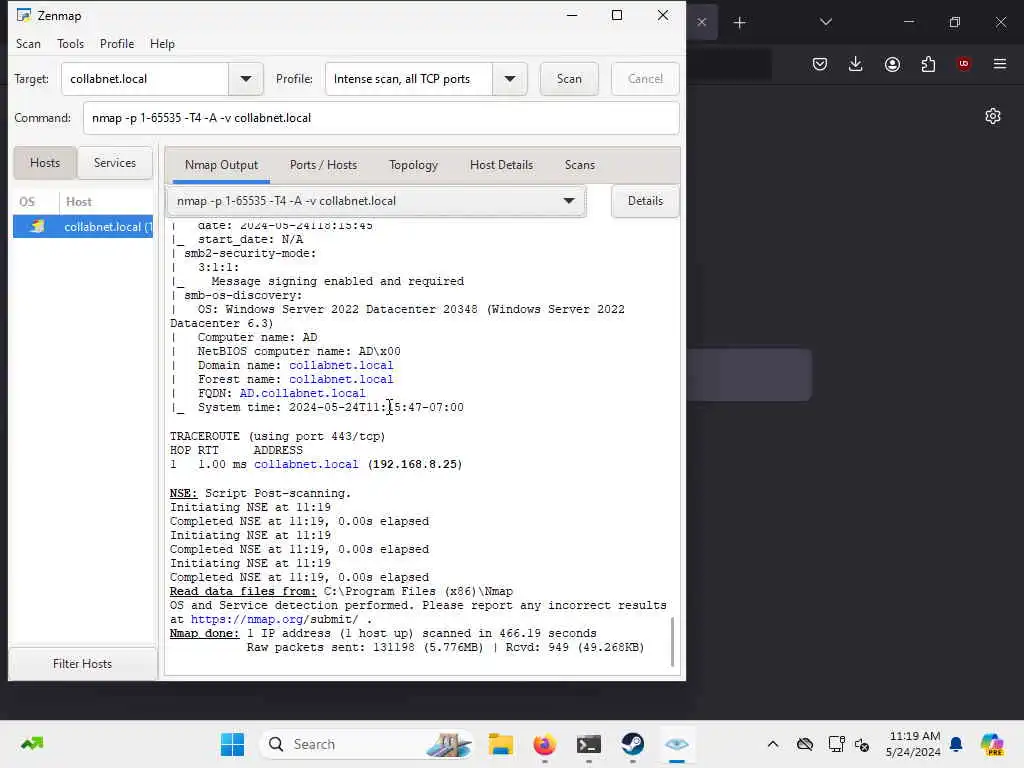1024x768 pixels.
Task: Click the 'TRACEROUTE (using port 443/tcp)' text
Action: (x=278, y=436)
